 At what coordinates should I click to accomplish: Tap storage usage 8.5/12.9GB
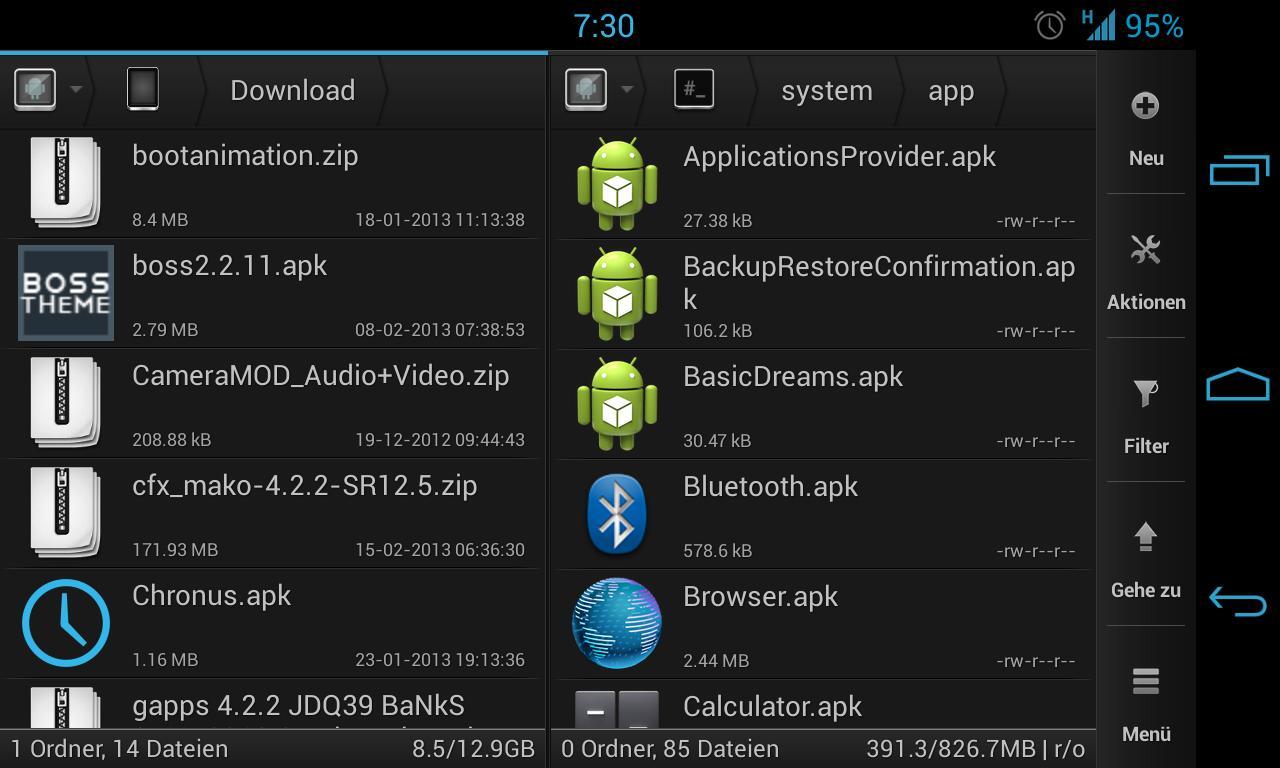[x=473, y=749]
